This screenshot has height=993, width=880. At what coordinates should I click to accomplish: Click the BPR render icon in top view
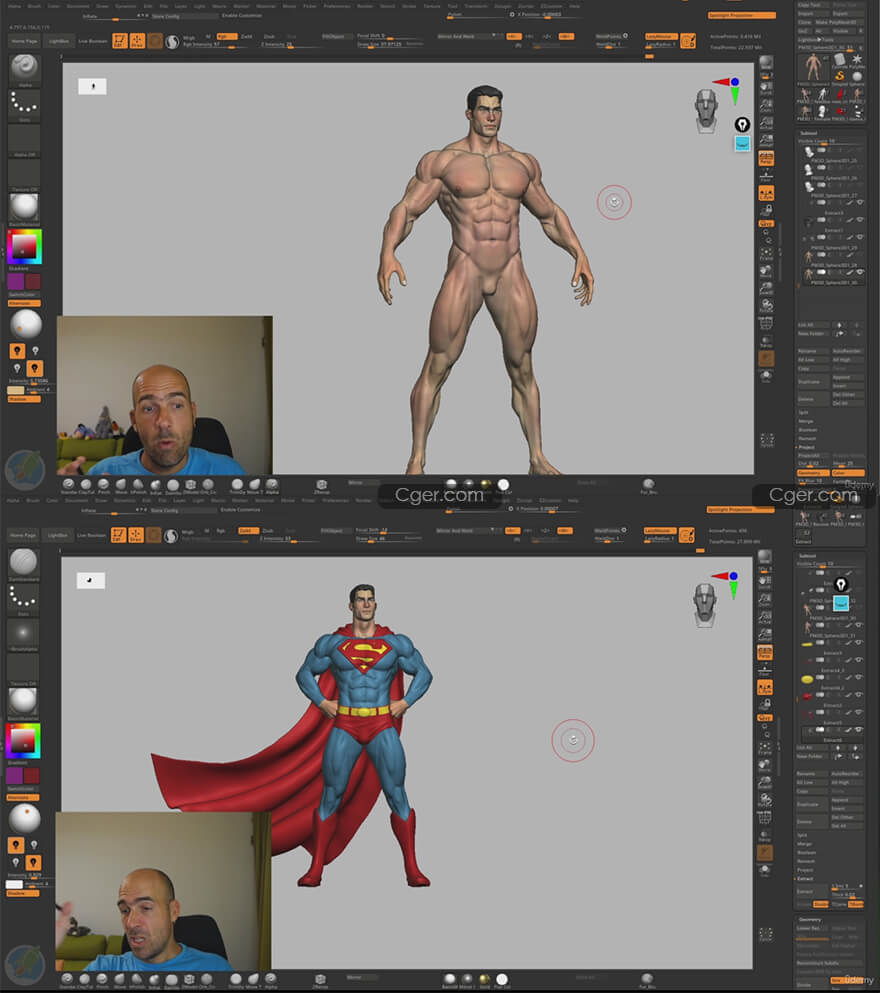pyautogui.click(x=766, y=63)
